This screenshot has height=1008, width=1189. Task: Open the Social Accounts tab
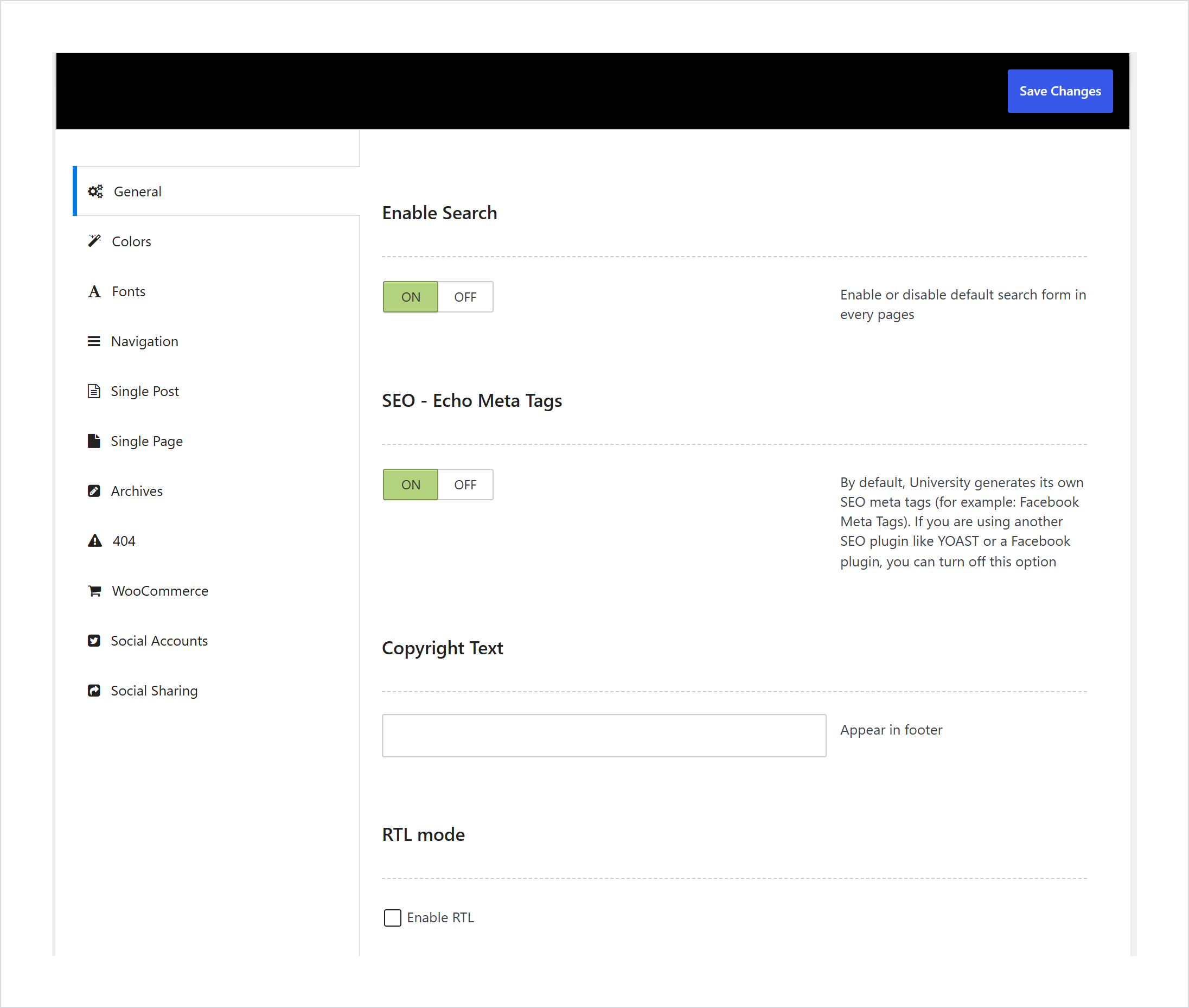216,641
